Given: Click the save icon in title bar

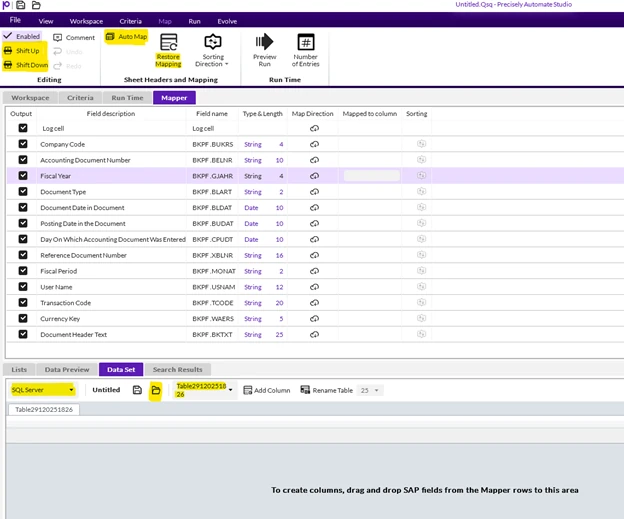Looking at the screenshot, I should click(21, 5).
